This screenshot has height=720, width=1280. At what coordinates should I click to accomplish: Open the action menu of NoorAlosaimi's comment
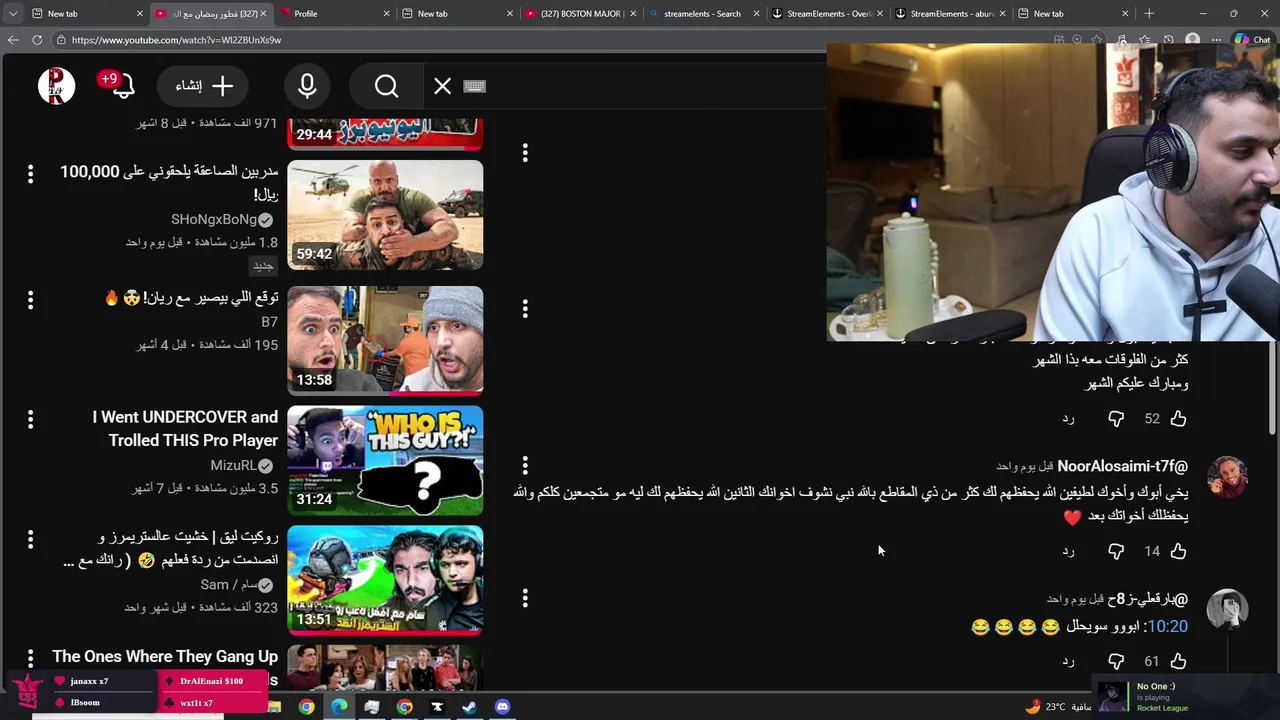point(525,465)
